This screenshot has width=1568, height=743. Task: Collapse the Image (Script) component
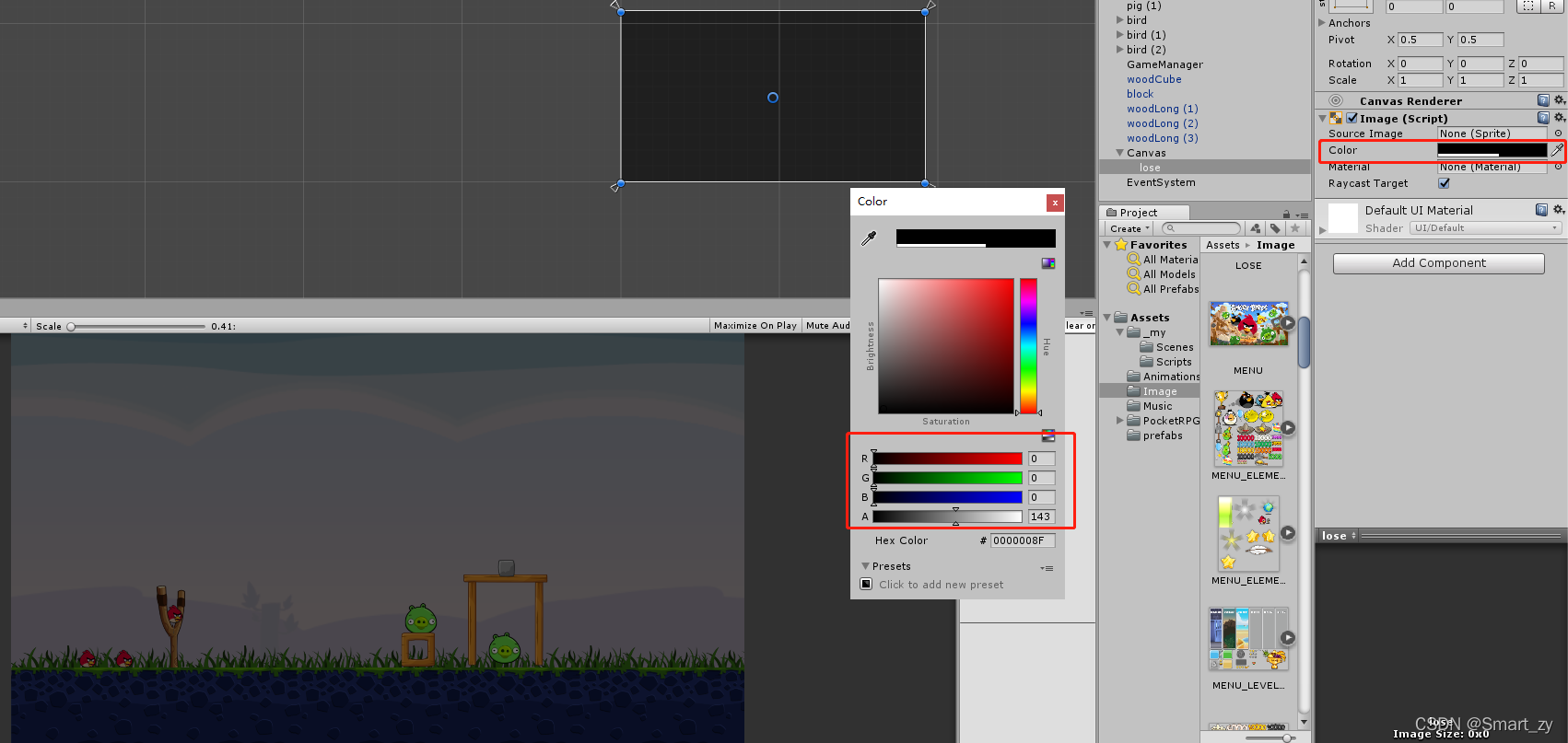pos(1322,118)
